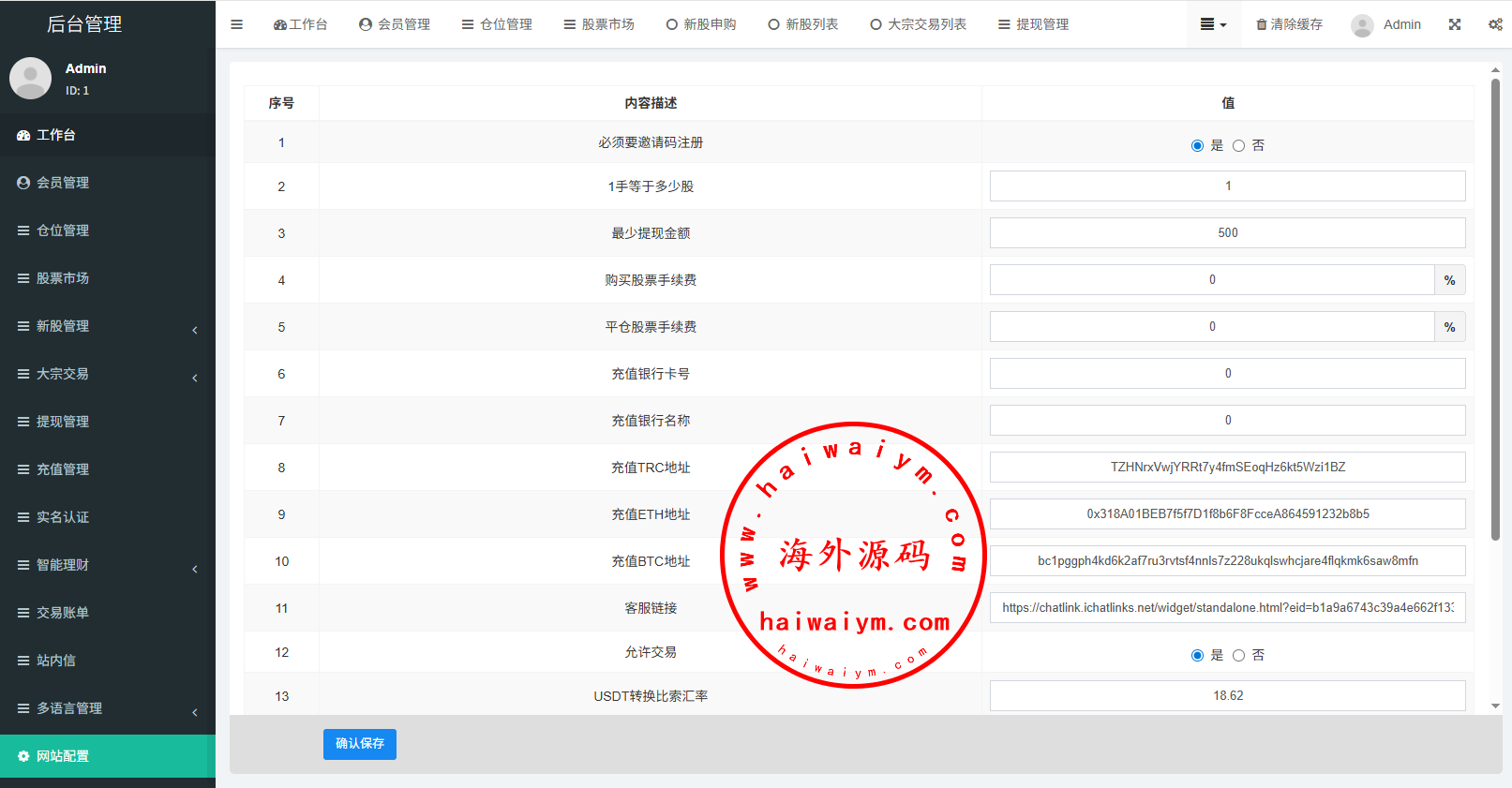This screenshot has width=1512, height=788.
Task: Open 充值管理 in the sidebar
Action: 63,469
